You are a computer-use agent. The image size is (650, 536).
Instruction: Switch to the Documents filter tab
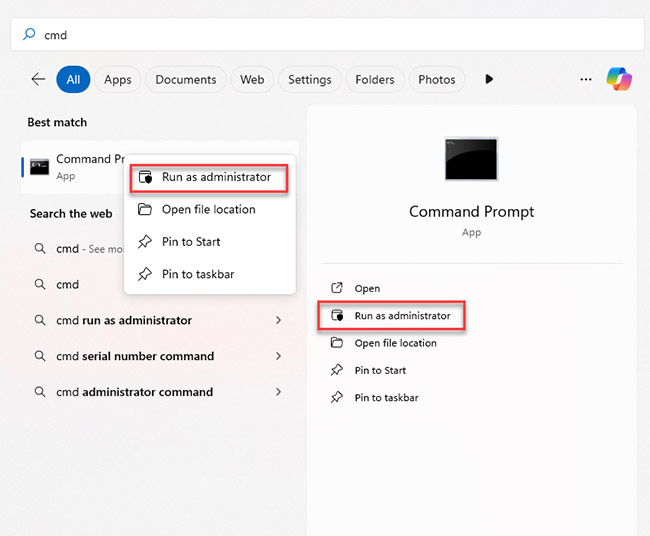pos(186,79)
